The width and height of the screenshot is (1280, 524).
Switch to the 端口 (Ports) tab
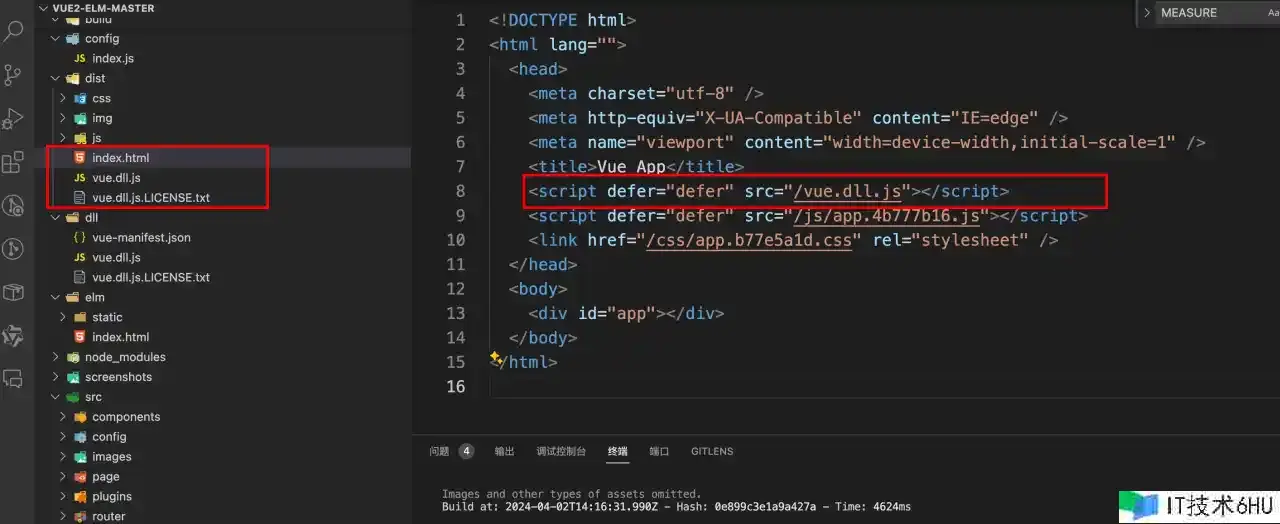pos(659,451)
